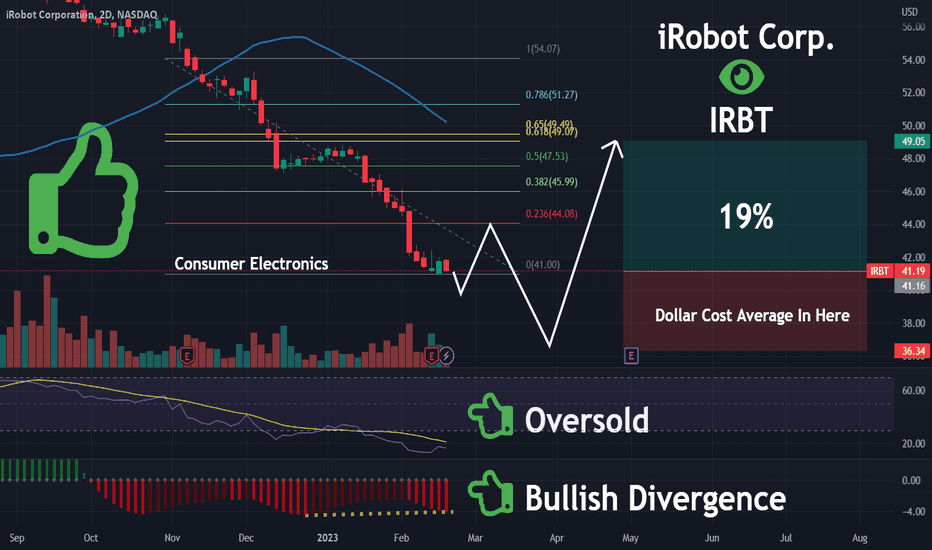
Task: Click the gray 41.16 price label
Action: coord(912,286)
